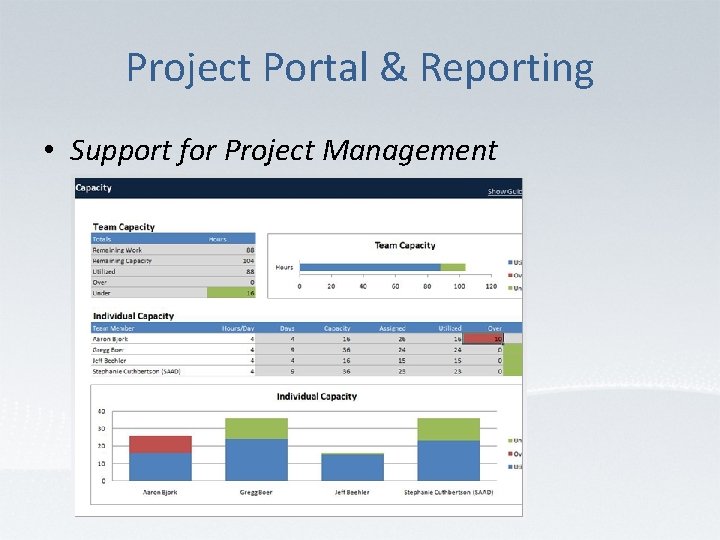
Task: Click blue legend marker in Team Capacity chart
Action: pyautogui.click(x=510, y=262)
